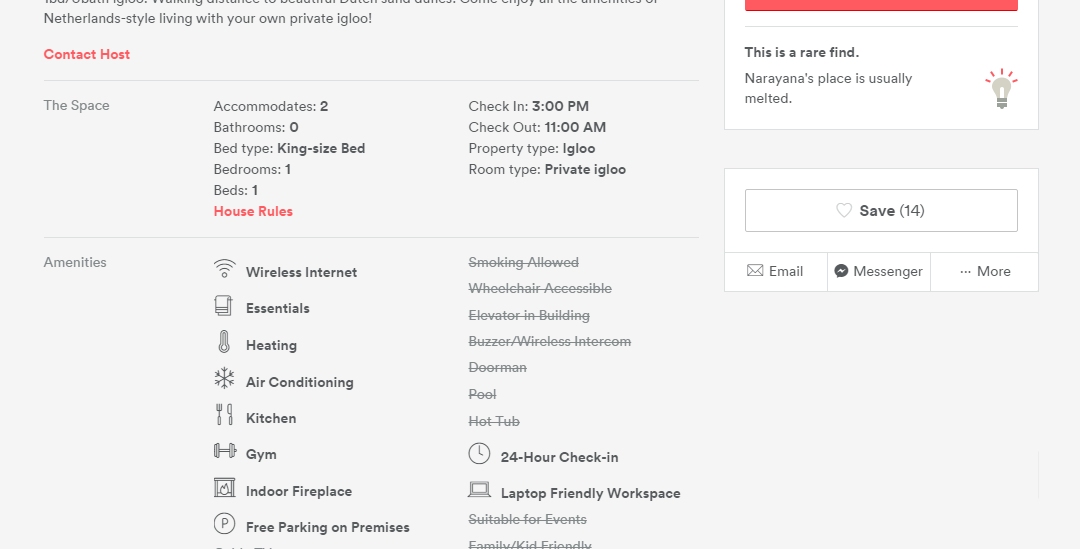Click the Wireless Internet wifi icon
Viewport: 1080px width, 549px height.
(x=224, y=269)
